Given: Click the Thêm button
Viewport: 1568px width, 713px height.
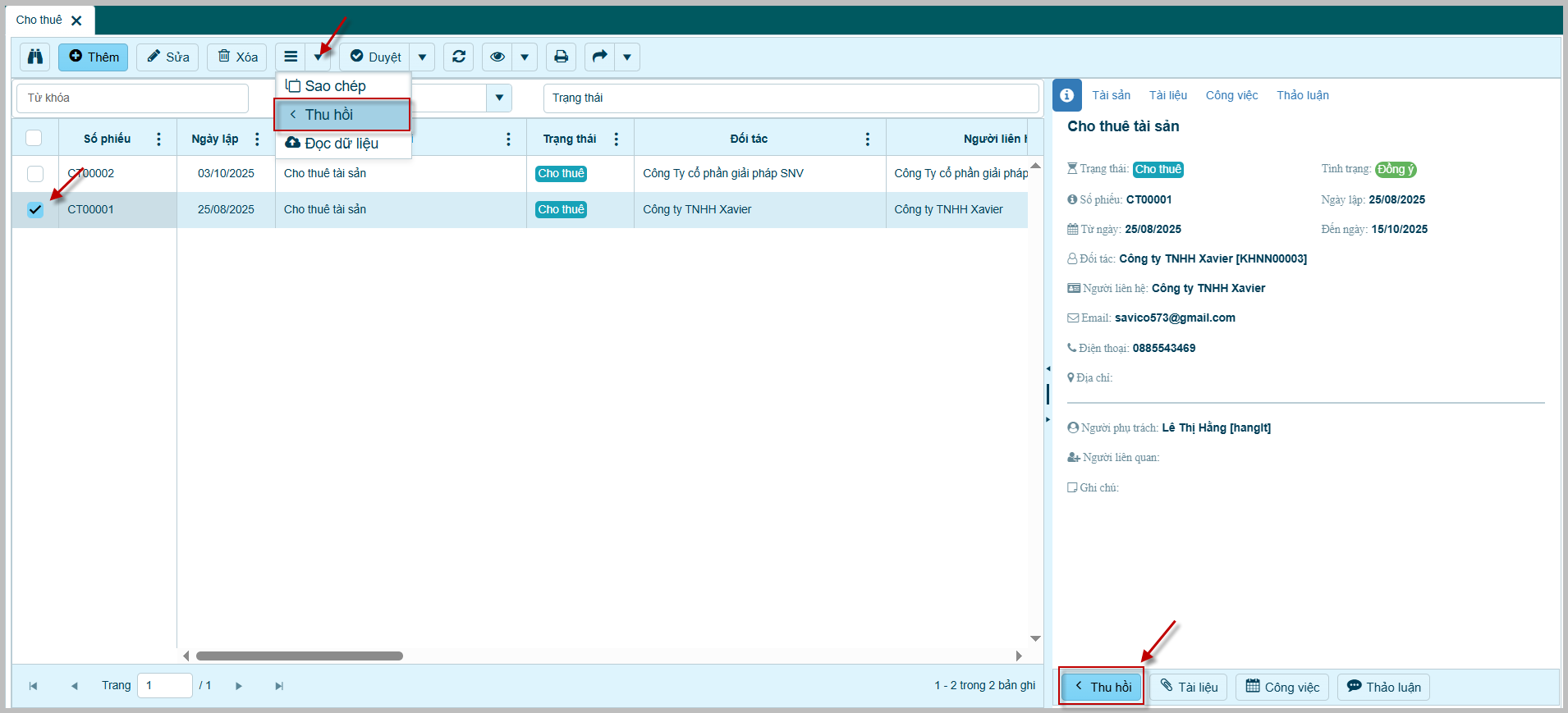Looking at the screenshot, I should pyautogui.click(x=94, y=57).
